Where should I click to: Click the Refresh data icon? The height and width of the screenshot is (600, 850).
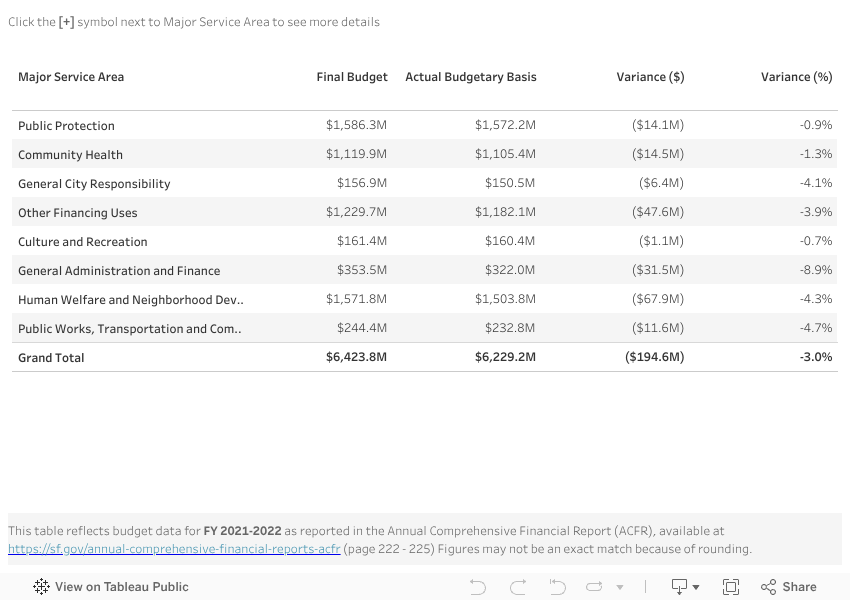[594, 587]
